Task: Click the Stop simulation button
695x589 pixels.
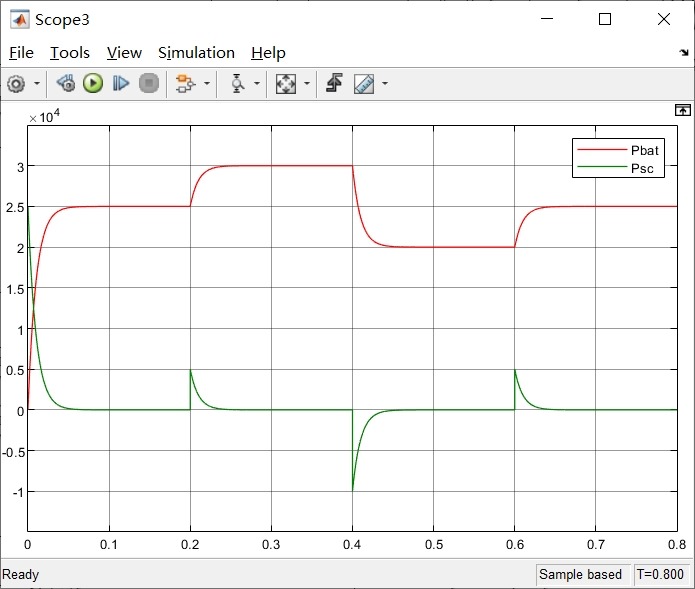Action: click(x=149, y=83)
